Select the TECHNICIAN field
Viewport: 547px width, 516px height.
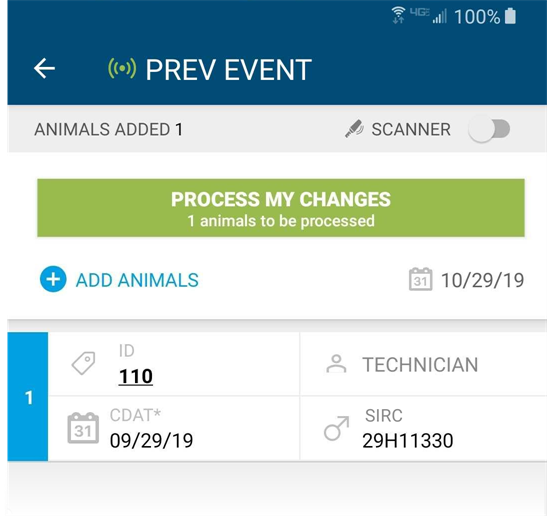(423, 364)
